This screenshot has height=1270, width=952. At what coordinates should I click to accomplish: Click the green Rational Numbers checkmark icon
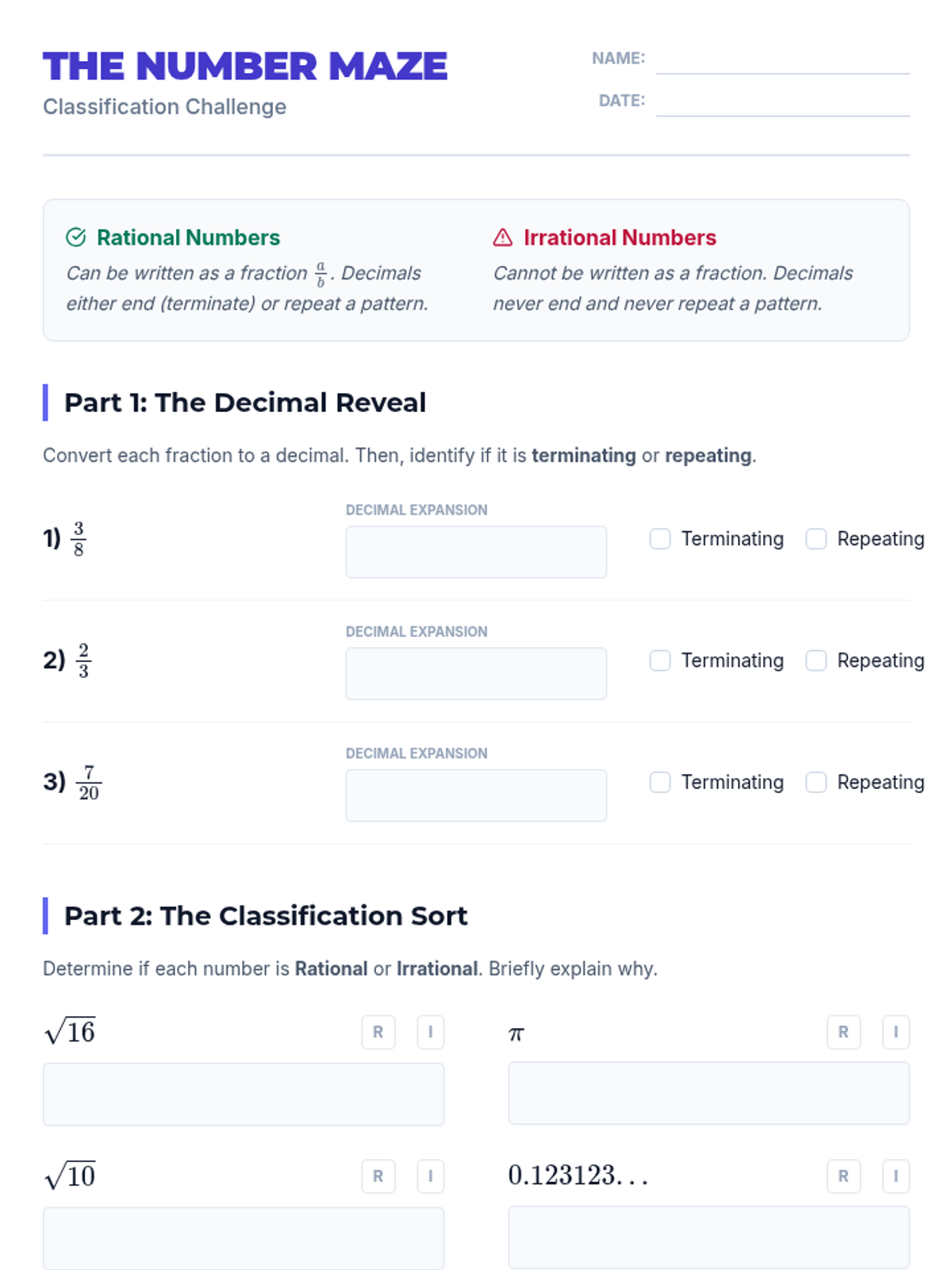76,237
